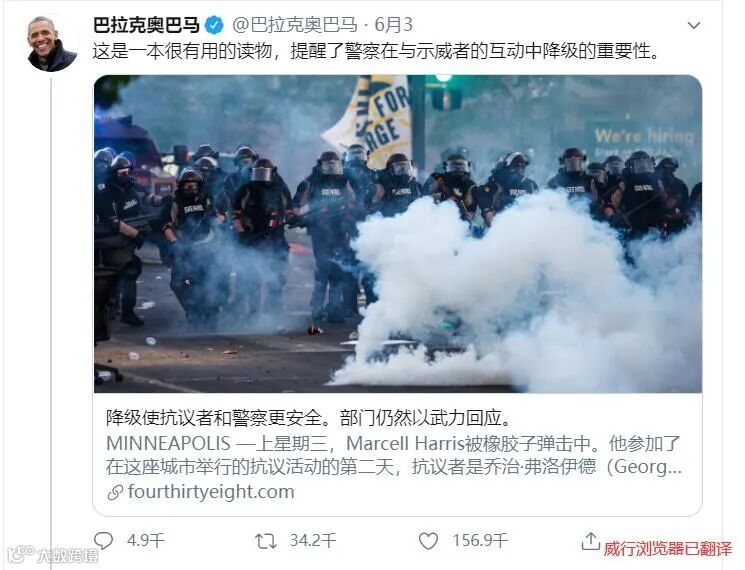Image resolution: width=745 pixels, height=570 pixels.
Task: Click the retweet arrows icon
Action: [266, 541]
